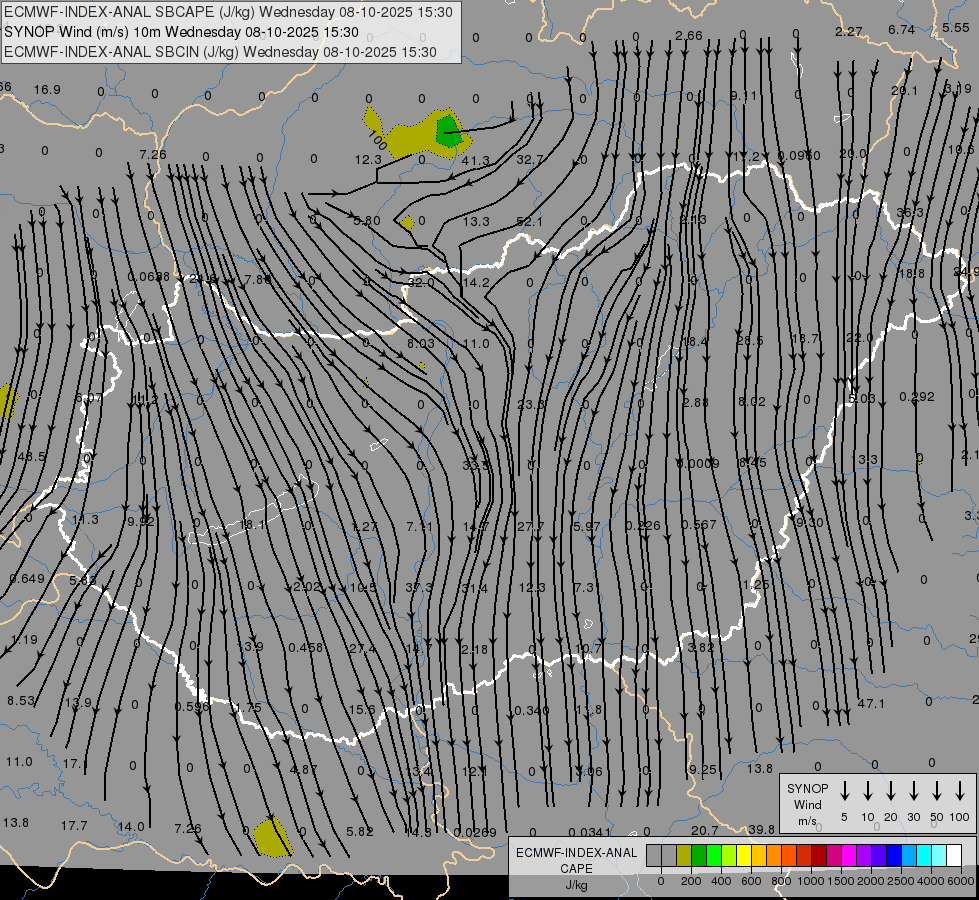The image size is (979, 900).
Task: Click the '37.3' value in map center
Action: click(418, 587)
